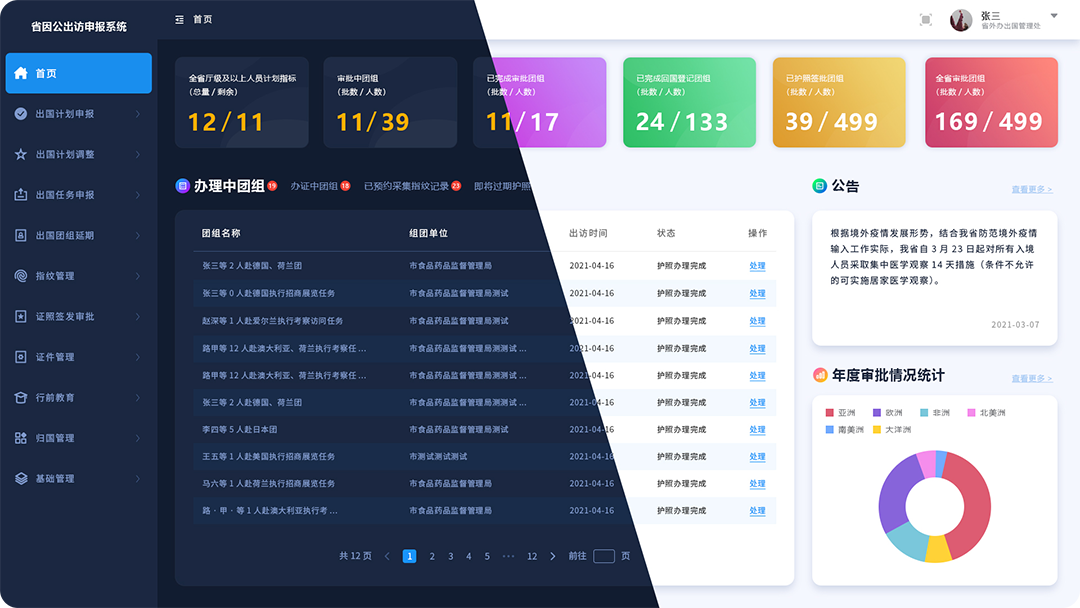Click the page number jump input box

click(603, 556)
